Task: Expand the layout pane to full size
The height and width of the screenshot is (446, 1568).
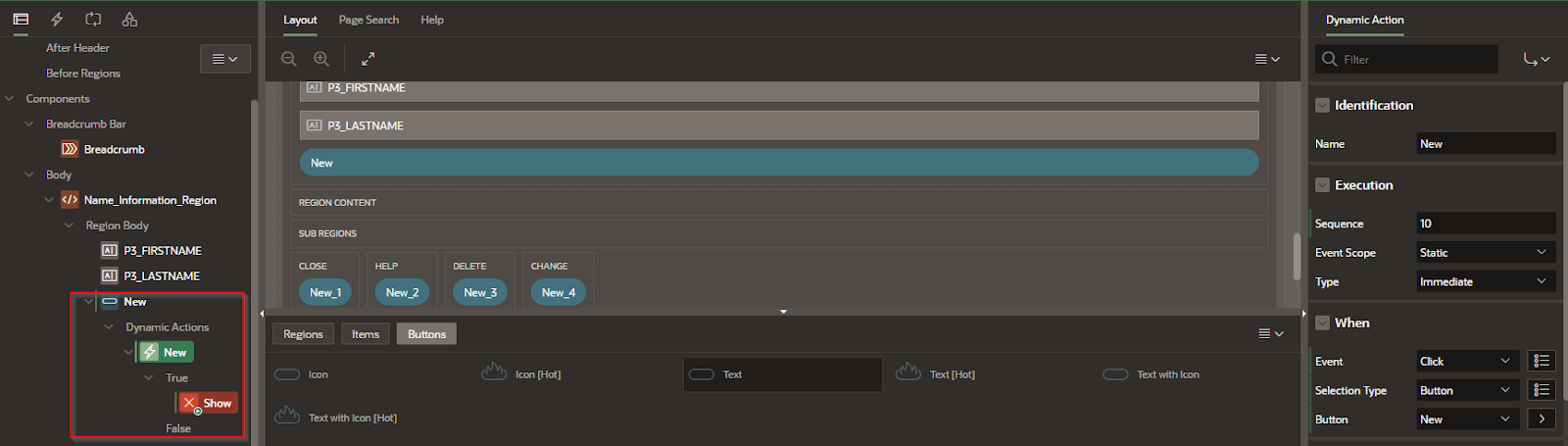Action: coord(367,59)
